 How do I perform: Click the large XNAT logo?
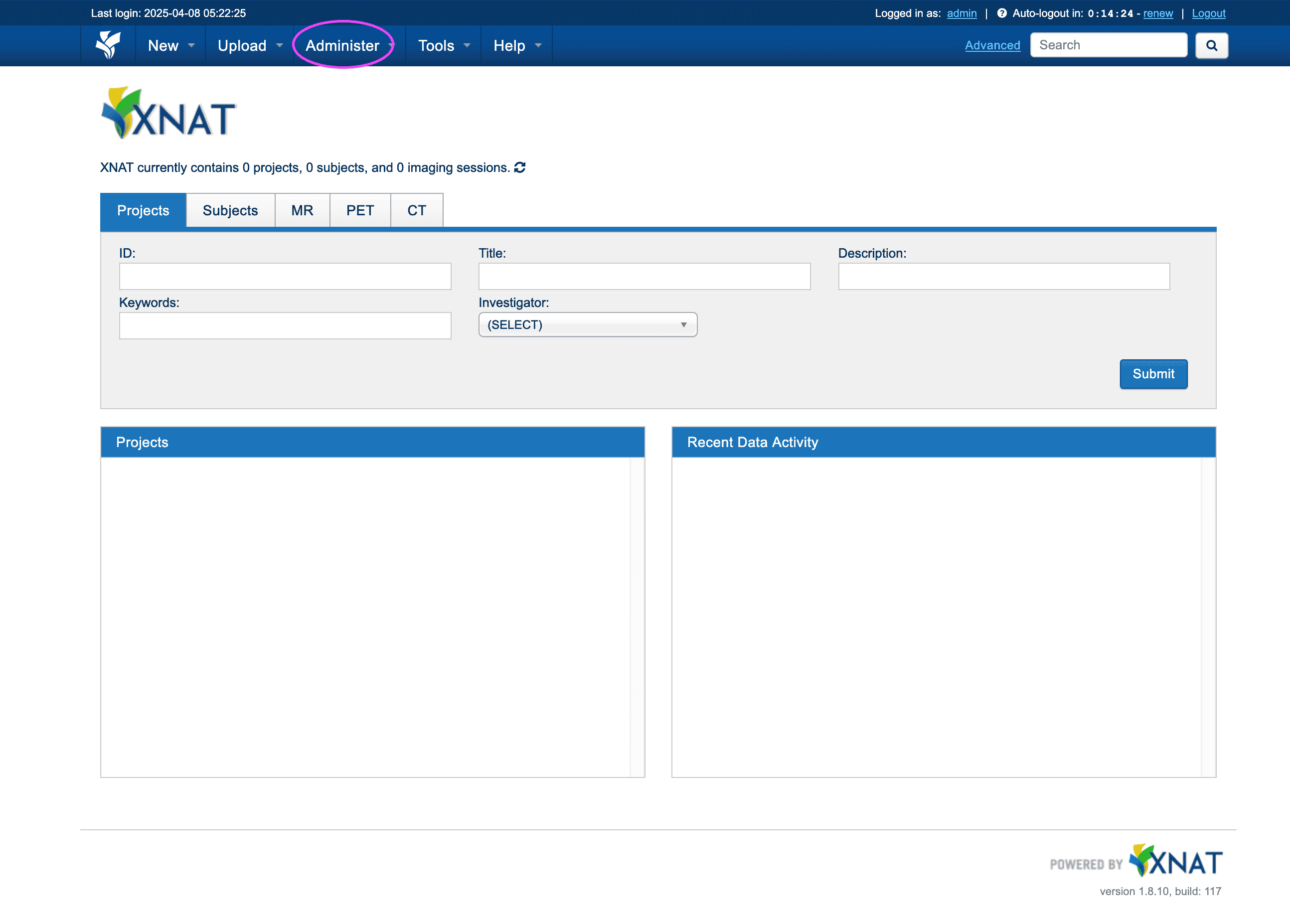click(168, 113)
